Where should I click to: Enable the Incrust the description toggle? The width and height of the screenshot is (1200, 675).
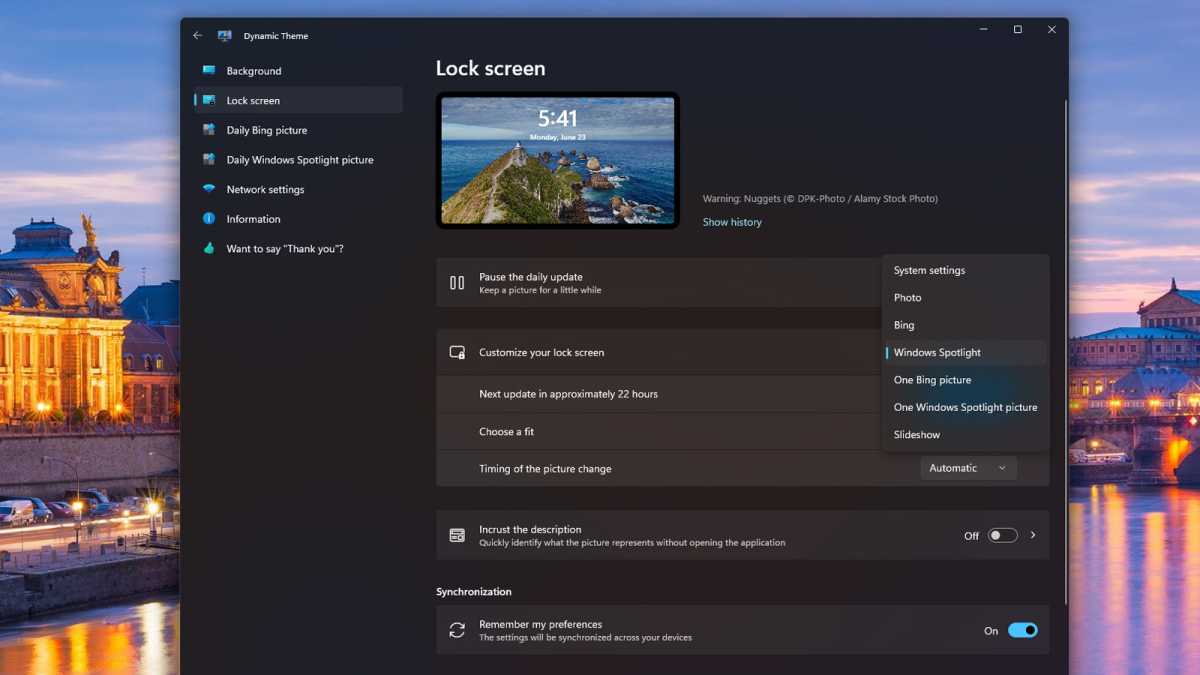coord(1003,534)
